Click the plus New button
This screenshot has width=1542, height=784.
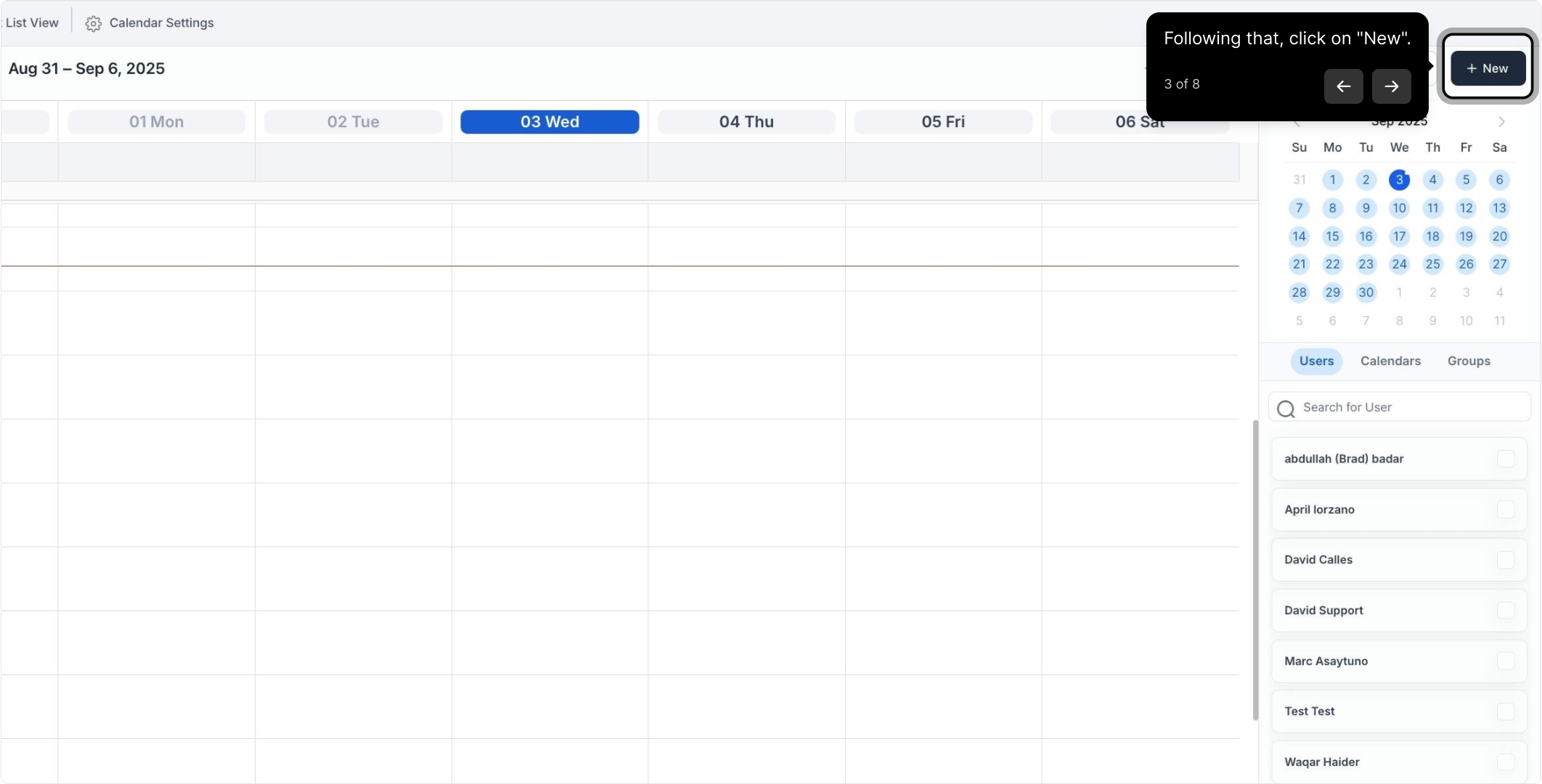(1488, 68)
